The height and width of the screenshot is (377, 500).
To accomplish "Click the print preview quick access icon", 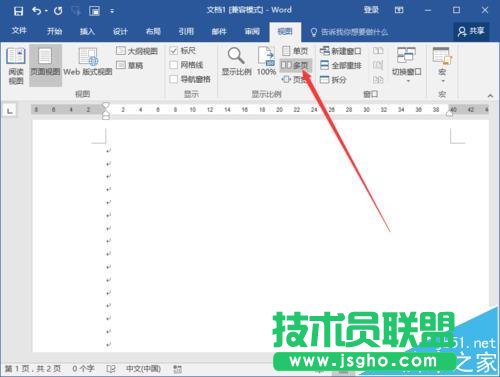I will (94, 11).
